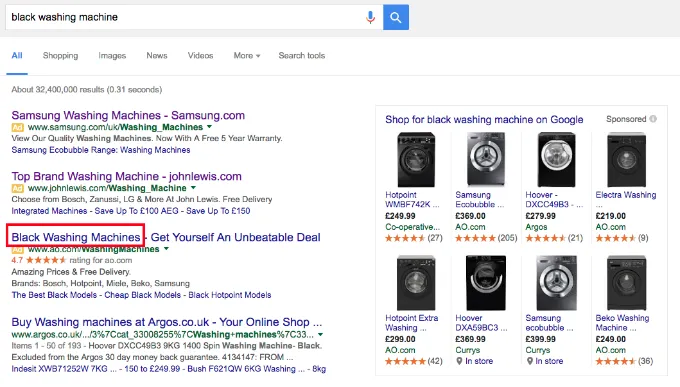680x387 pixels.
Task: Switch to the Images tab
Action: click(x=112, y=56)
